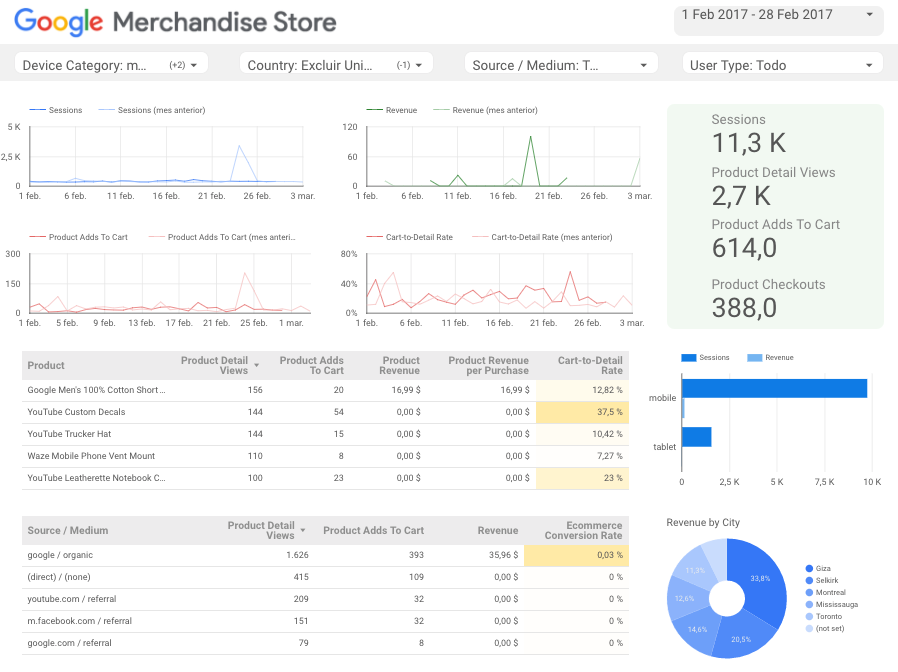Click the tablet sessions bar

pos(696,437)
